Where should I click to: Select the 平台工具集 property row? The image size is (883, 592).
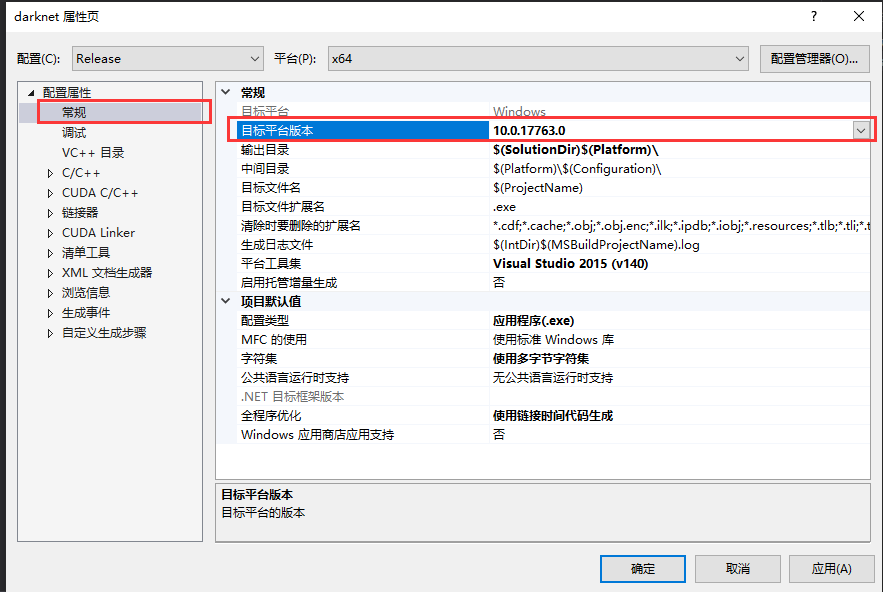click(x=553, y=264)
